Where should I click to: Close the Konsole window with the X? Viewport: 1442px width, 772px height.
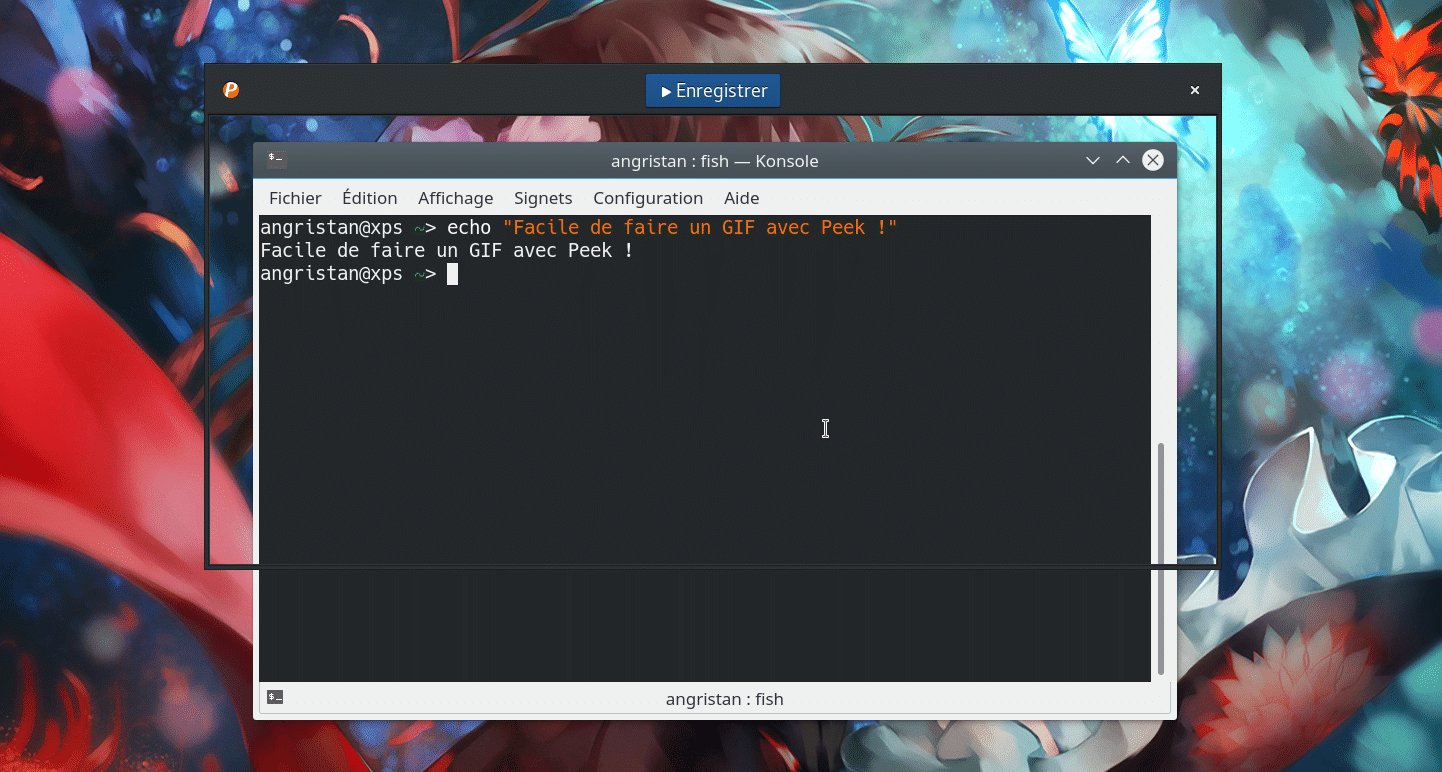[1152, 159]
